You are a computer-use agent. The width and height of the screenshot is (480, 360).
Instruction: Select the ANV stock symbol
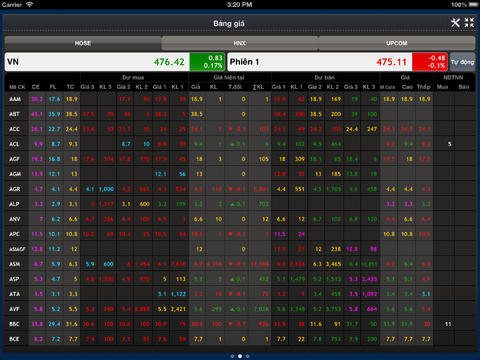[x=14, y=219]
